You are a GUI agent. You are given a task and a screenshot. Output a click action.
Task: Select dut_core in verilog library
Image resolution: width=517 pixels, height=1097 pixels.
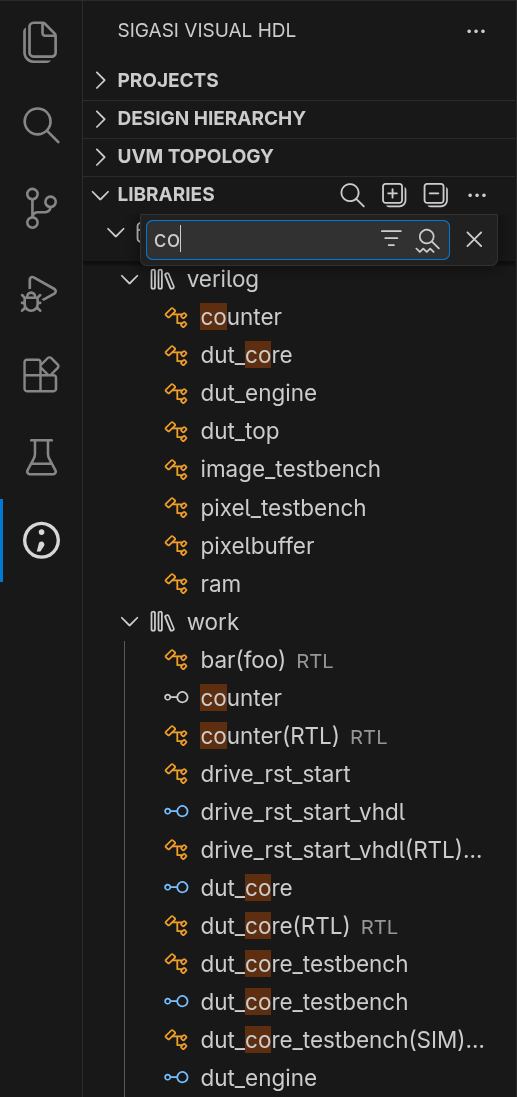pyautogui.click(x=246, y=355)
